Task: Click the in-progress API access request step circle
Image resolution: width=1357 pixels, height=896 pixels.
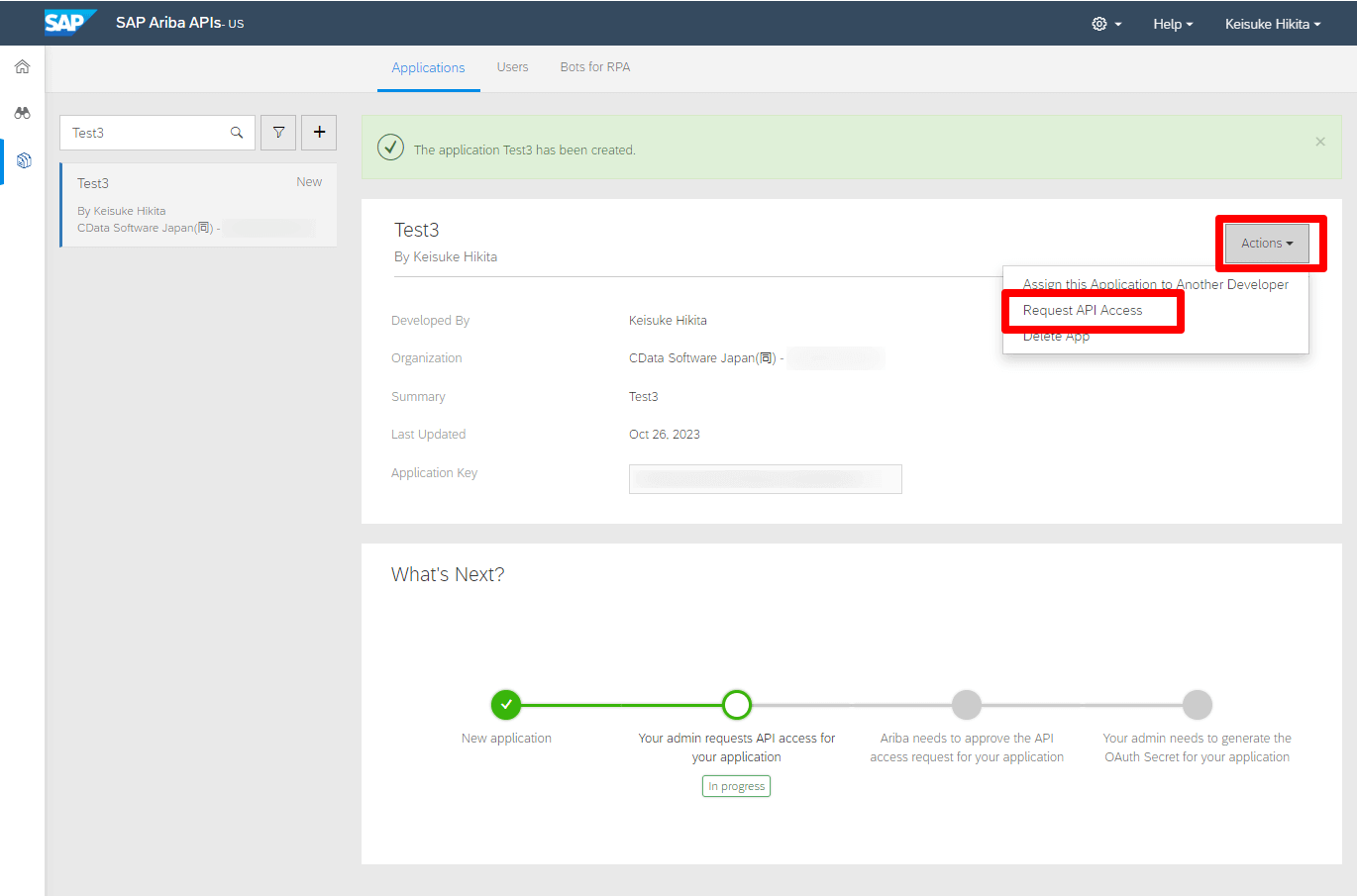Action: (x=737, y=705)
